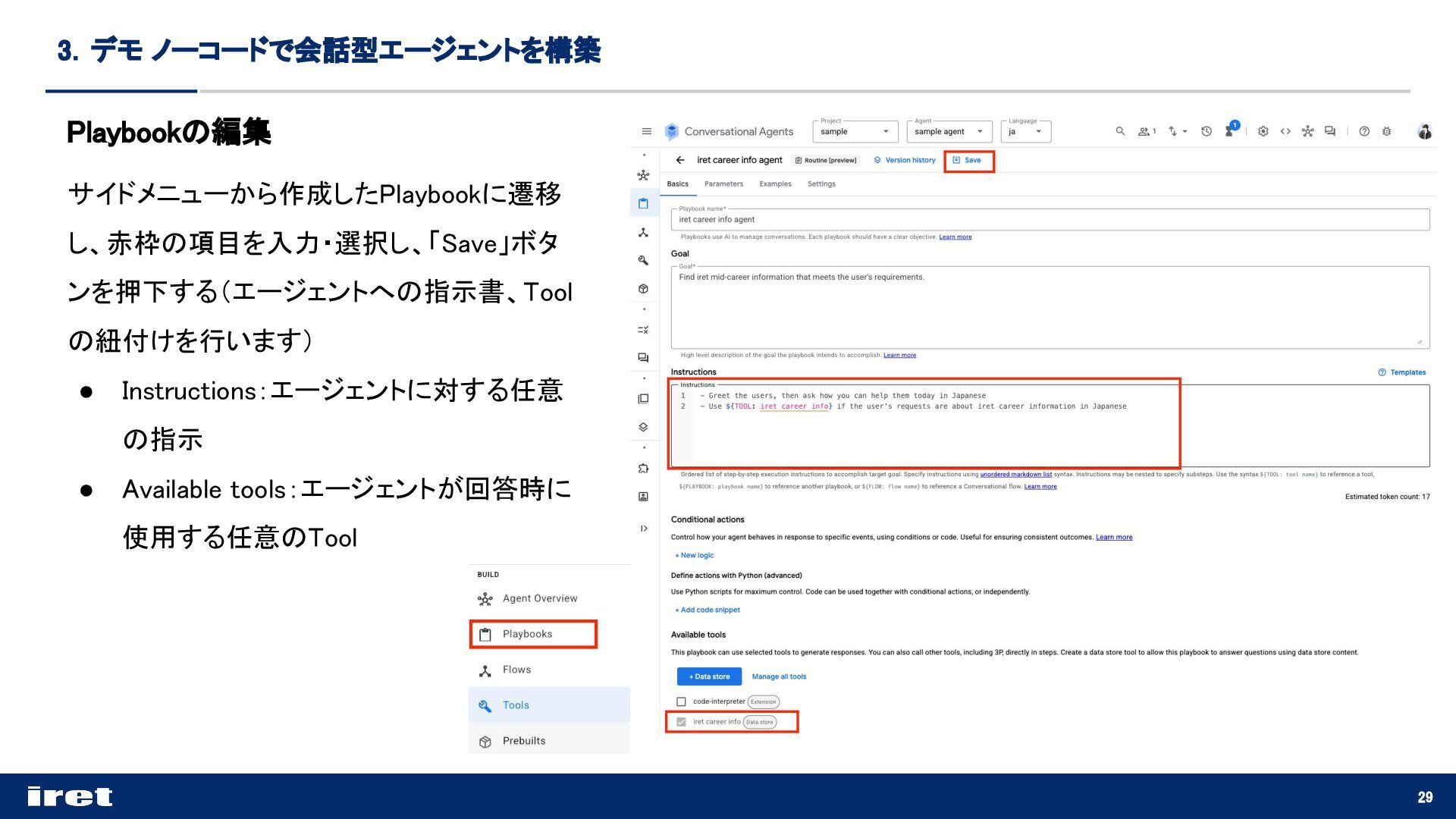This screenshot has height=819, width=1456.
Task: Click into the Instructions editor
Action: [1050, 425]
